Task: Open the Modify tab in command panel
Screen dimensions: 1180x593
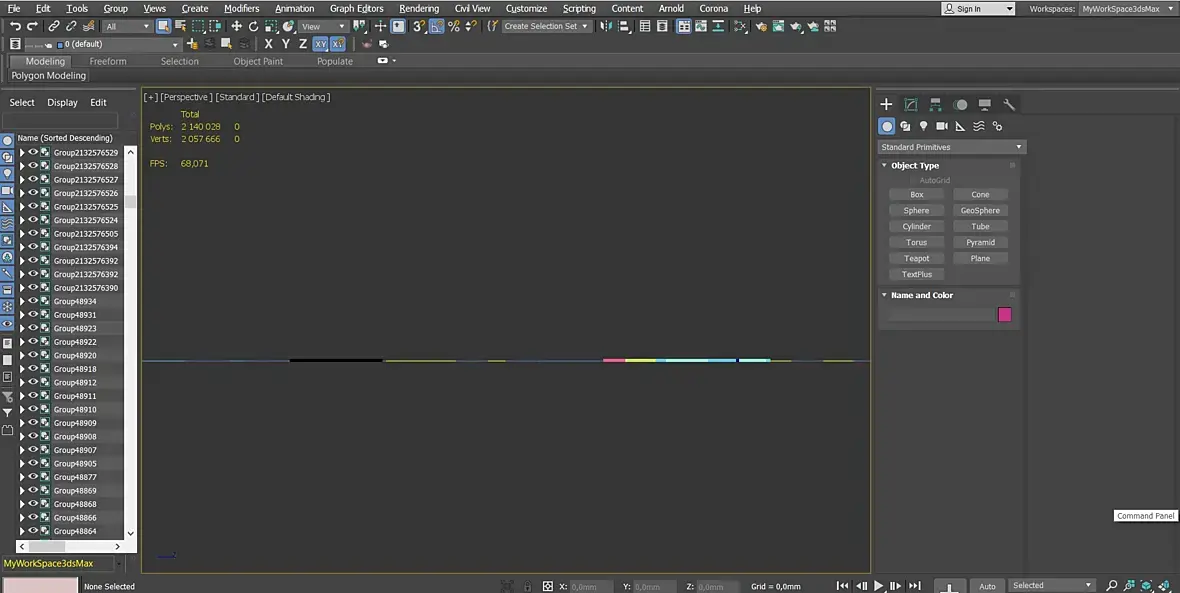Action: (911, 105)
